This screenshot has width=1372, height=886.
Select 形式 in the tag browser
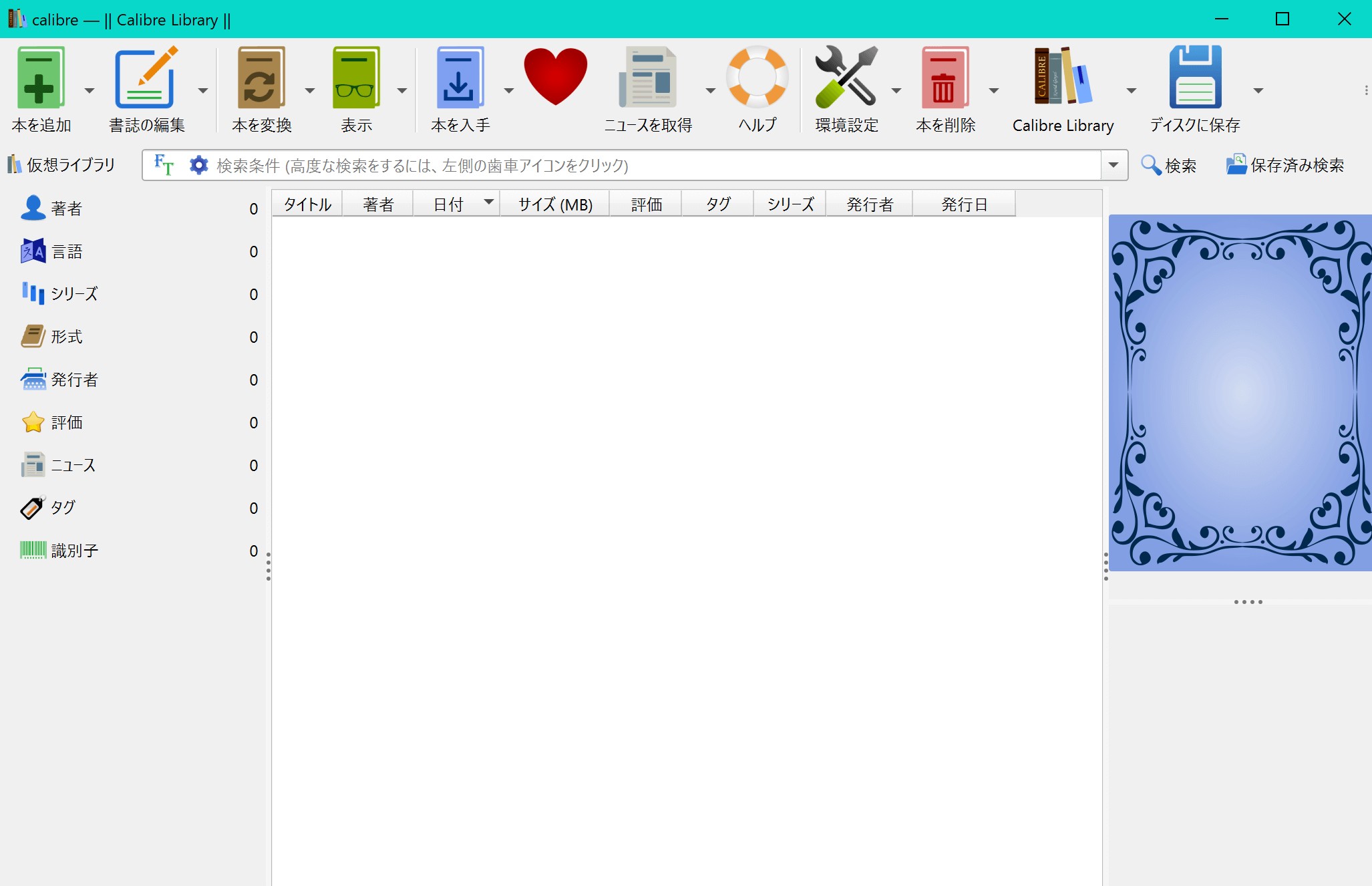tap(138, 337)
